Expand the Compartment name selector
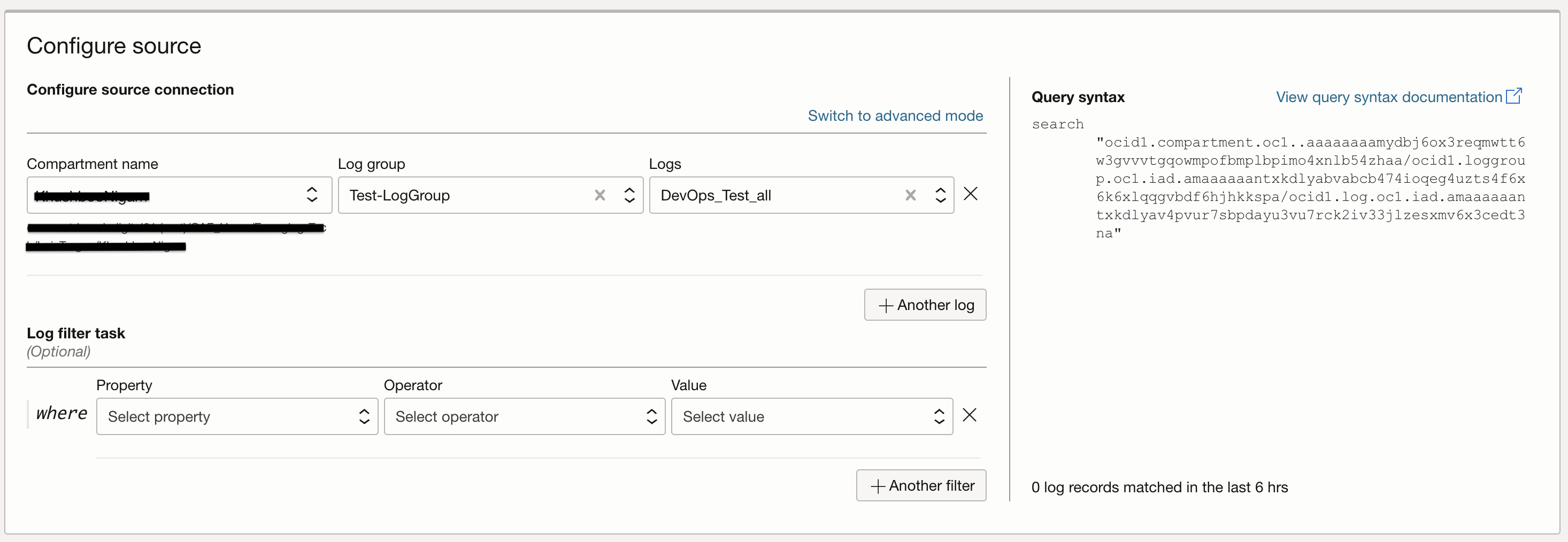This screenshot has width=1568, height=542. 179,195
